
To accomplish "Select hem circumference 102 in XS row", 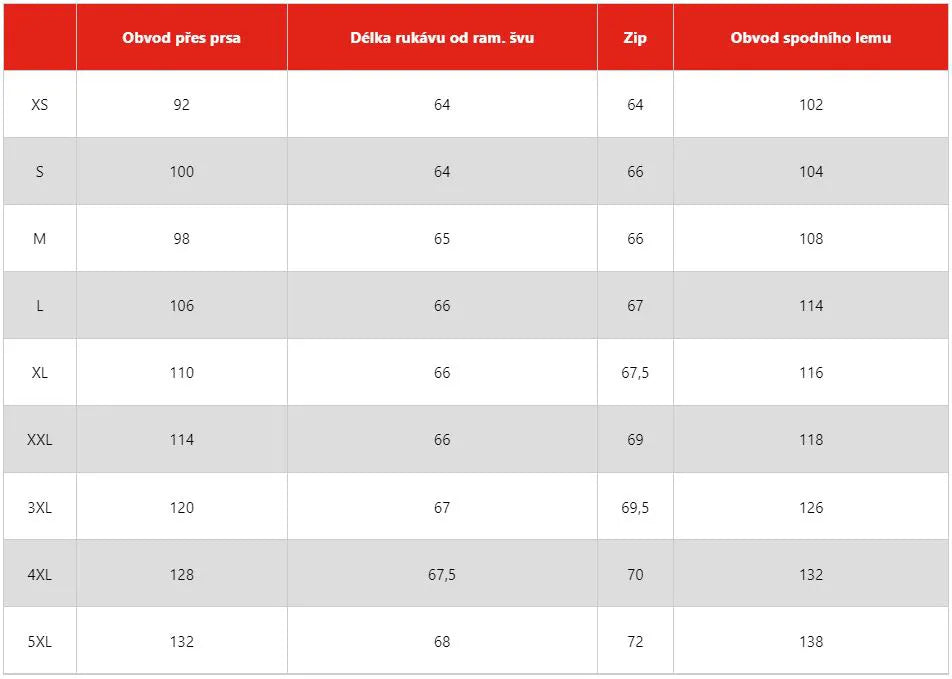I will 811,104.
